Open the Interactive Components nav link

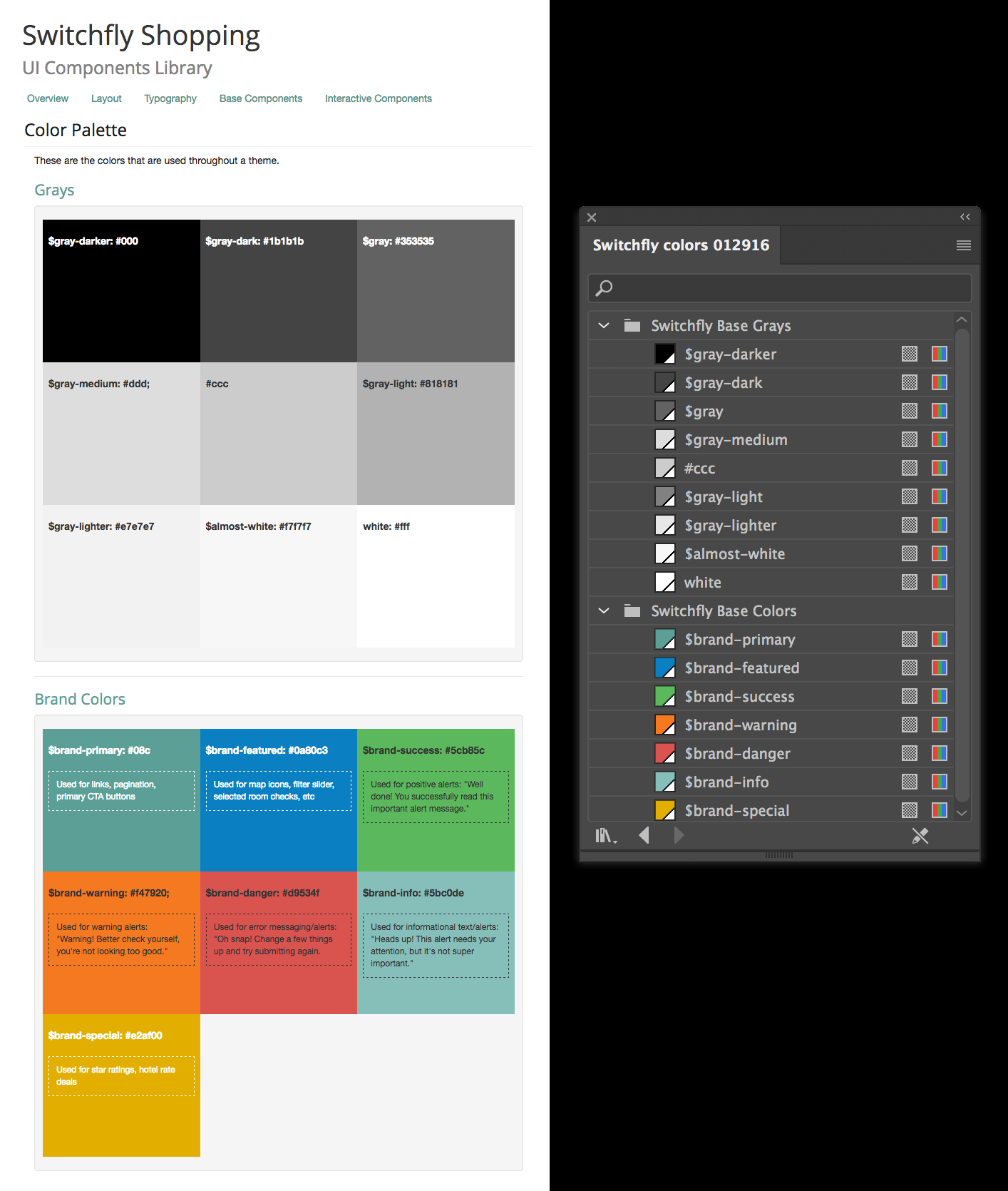tap(379, 98)
